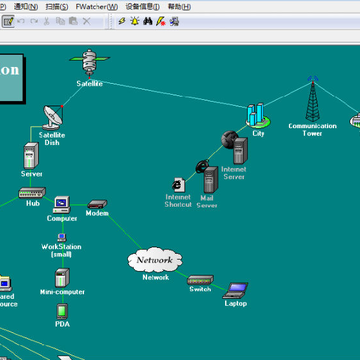The height and width of the screenshot is (360, 360).
Task: Click the alarm light toolbar icon
Action: pos(135,21)
